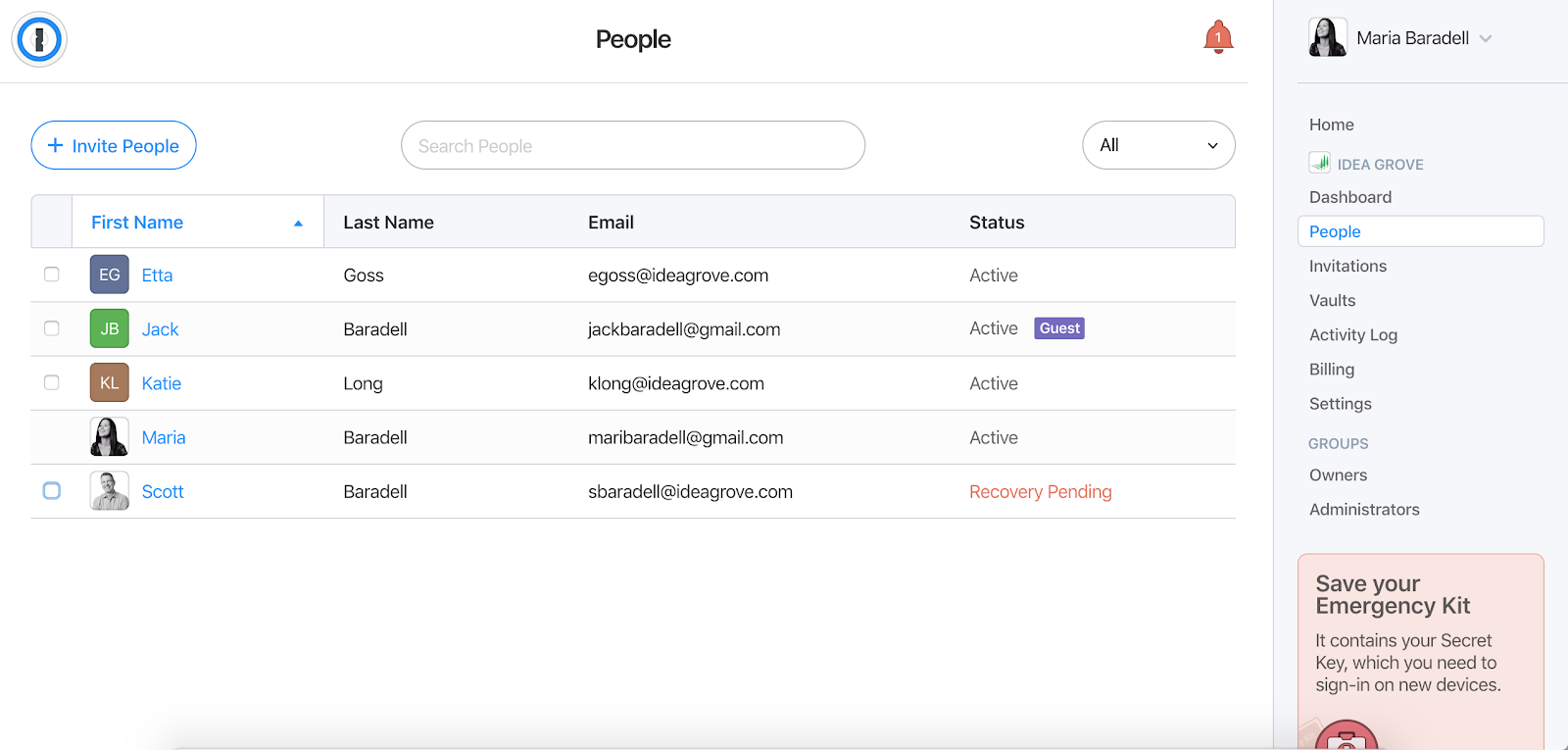This screenshot has height=750, width=1568.
Task: Click the sbaradell@ideagrove.com email
Action: click(690, 491)
